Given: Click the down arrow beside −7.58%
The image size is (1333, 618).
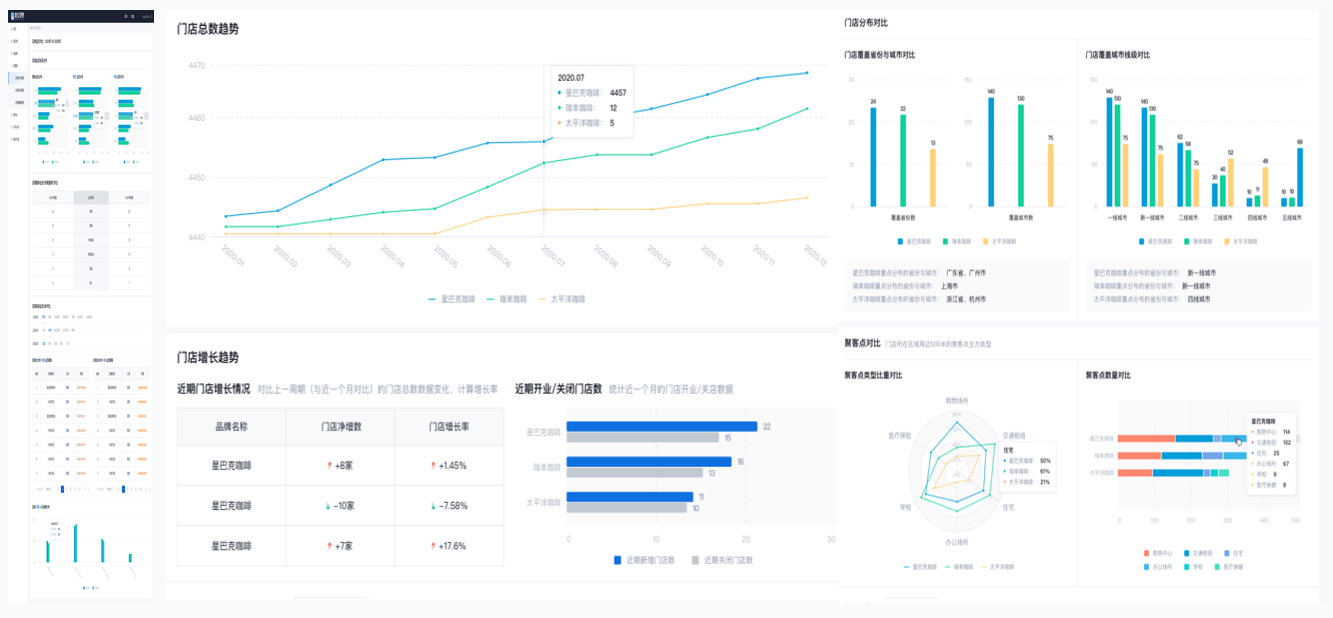Looking at the screenshot, I should (x=433, y=506).
